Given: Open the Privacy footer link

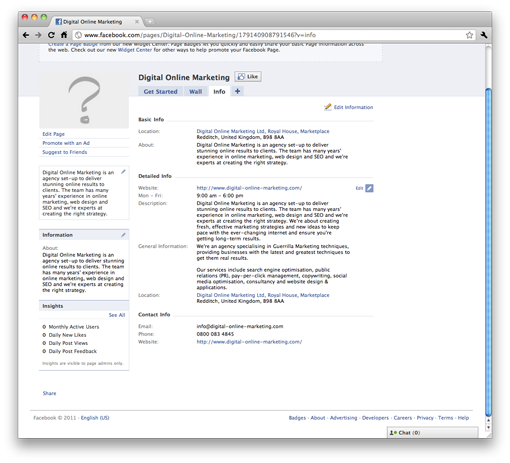Looking at the screenshot, I should pyautogui.click(x=425, y=418).
